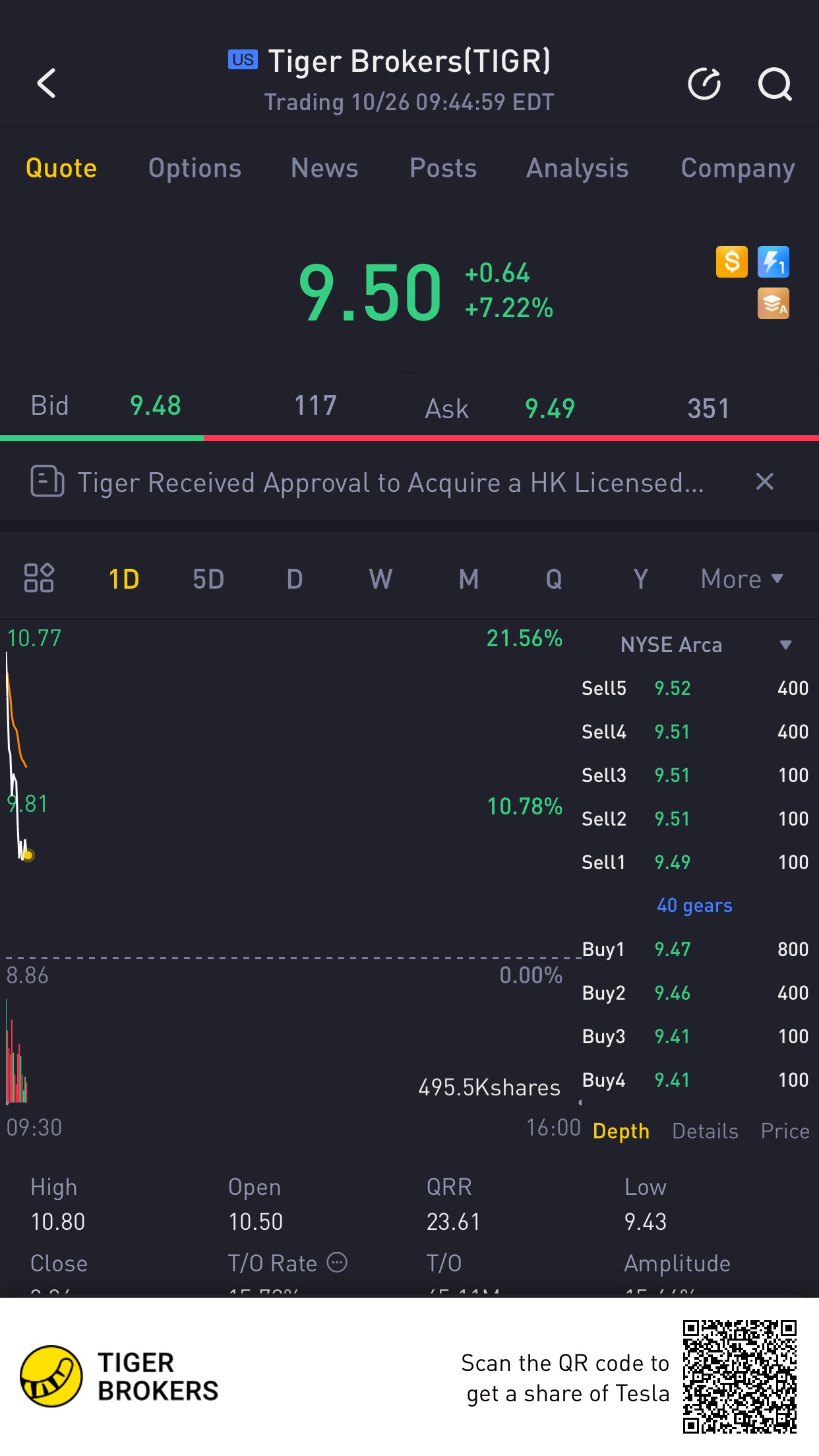The image size is (819, 1456).
Task: Tap the Sell3 9.51 row
Action: (x=695, y=775)
